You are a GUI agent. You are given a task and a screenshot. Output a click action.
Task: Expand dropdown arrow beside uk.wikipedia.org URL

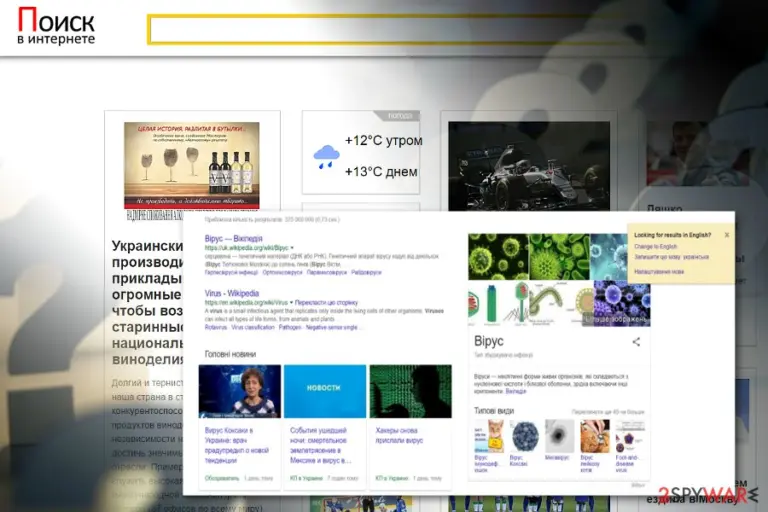(x=292, y=248)
